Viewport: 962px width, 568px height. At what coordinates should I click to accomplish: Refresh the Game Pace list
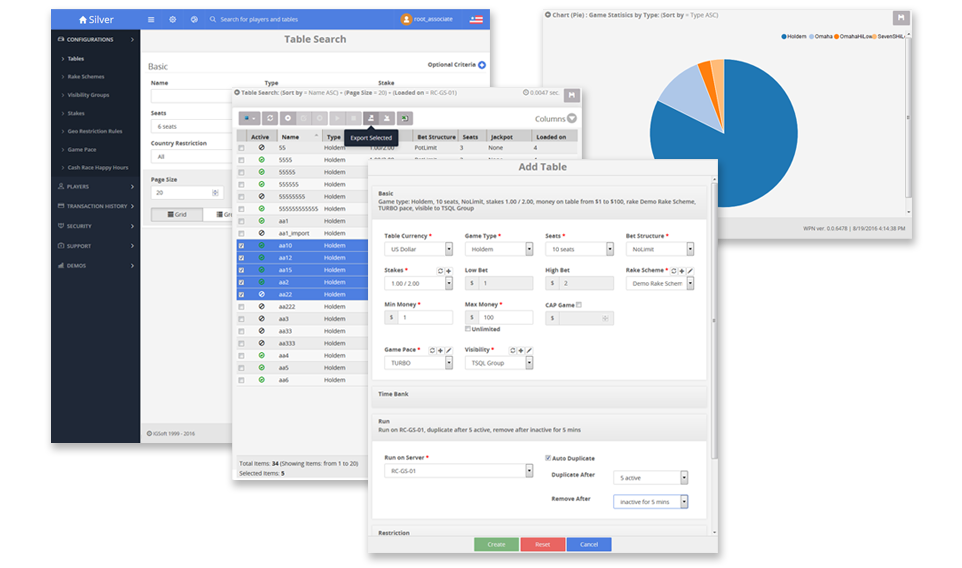click(x=432, y=350)
